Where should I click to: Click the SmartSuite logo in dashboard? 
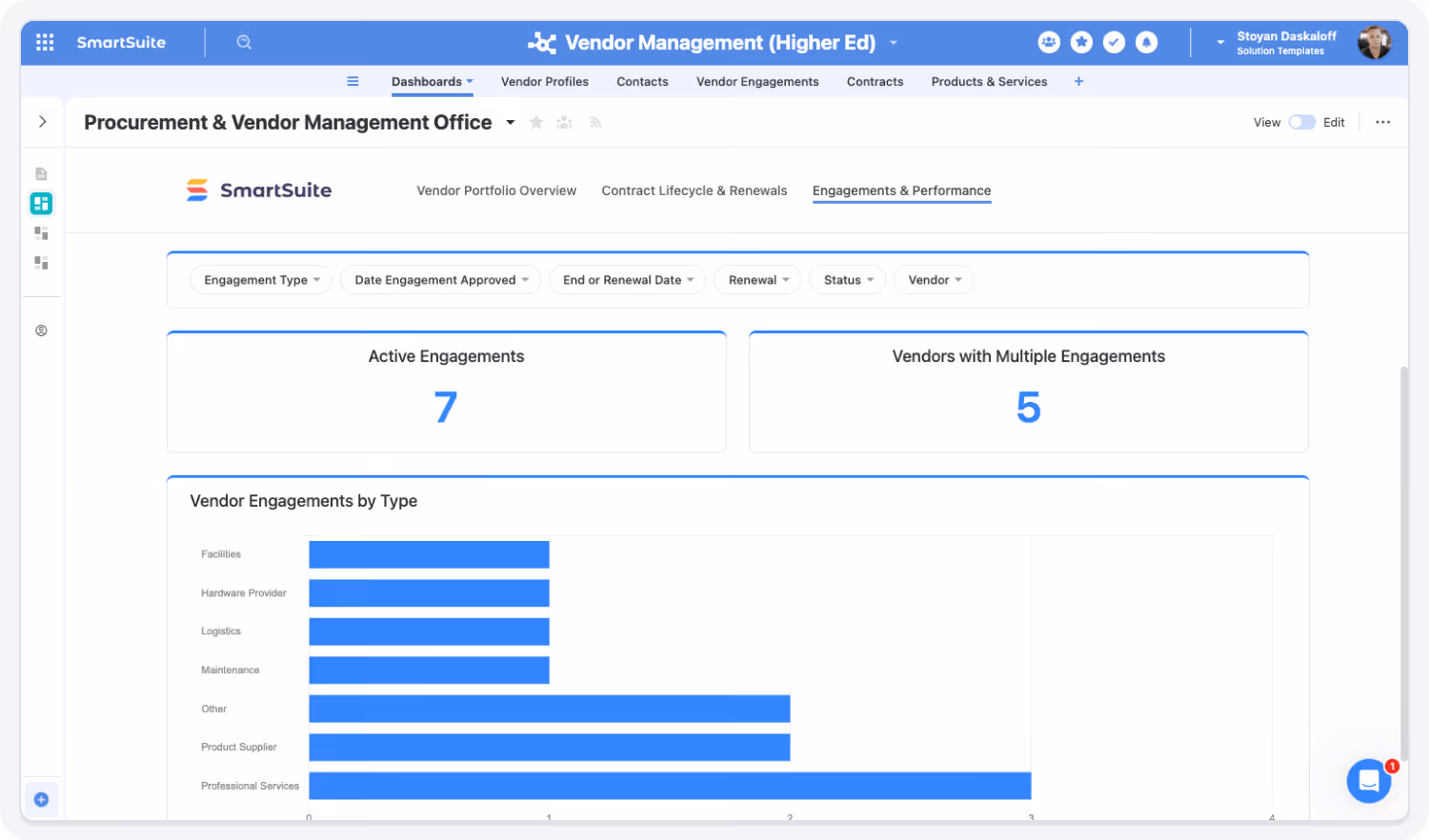click(x=259, y=190)
